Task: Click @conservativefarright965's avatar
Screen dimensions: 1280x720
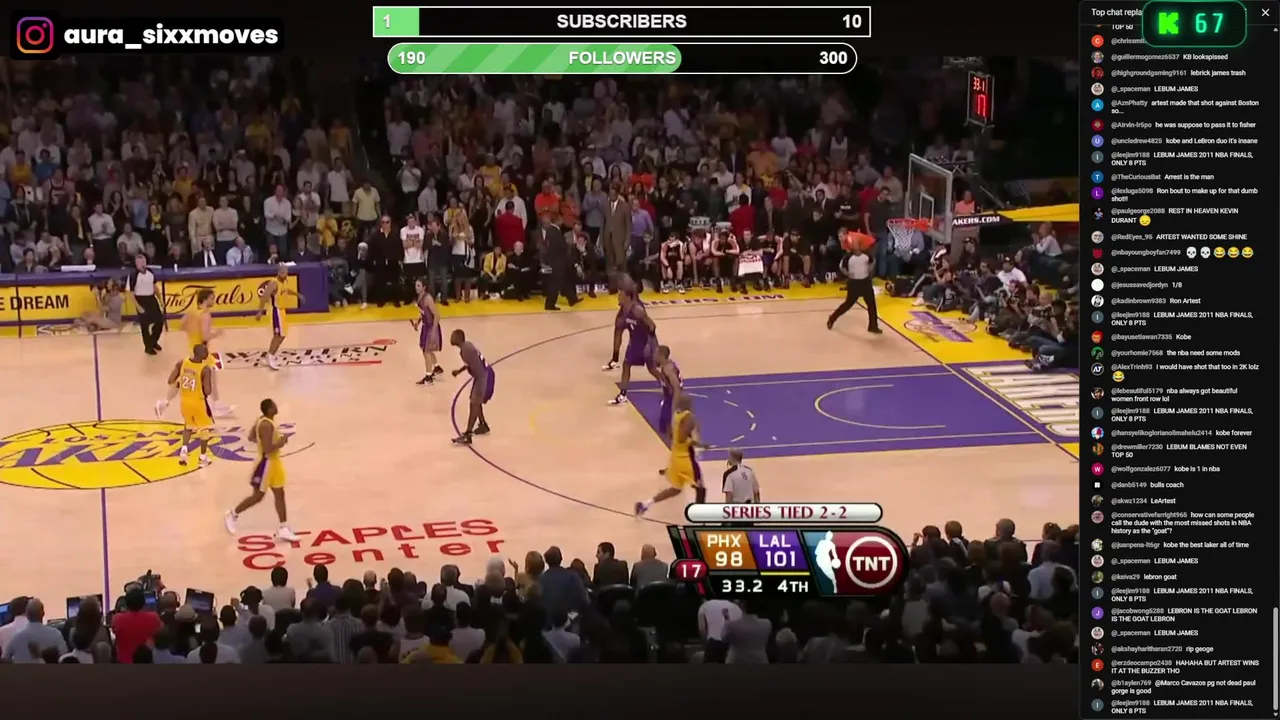Action: pyautogui.click(x=1097, y=517)
